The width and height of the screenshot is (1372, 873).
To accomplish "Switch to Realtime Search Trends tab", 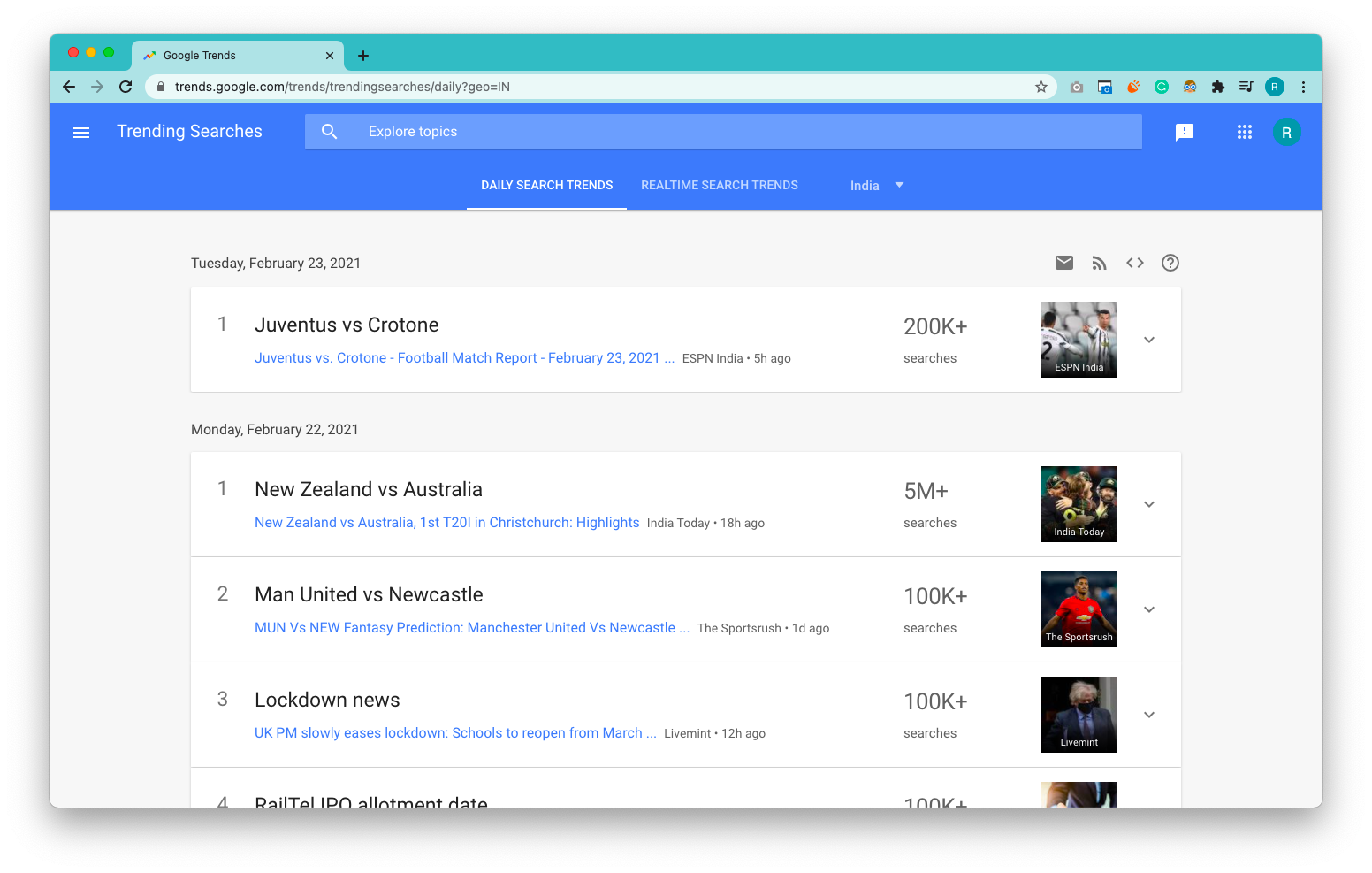I will 720,186.
